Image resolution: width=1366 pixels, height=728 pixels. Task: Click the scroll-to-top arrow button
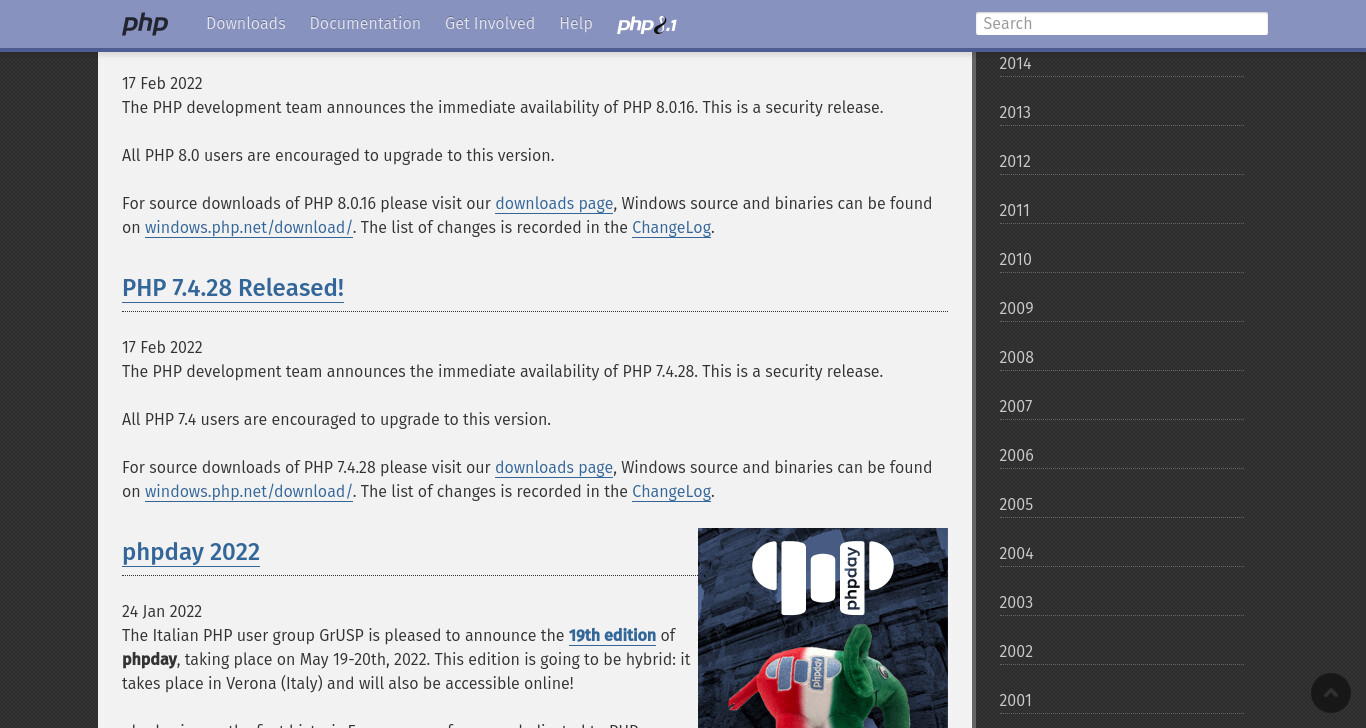point(1331,693)
